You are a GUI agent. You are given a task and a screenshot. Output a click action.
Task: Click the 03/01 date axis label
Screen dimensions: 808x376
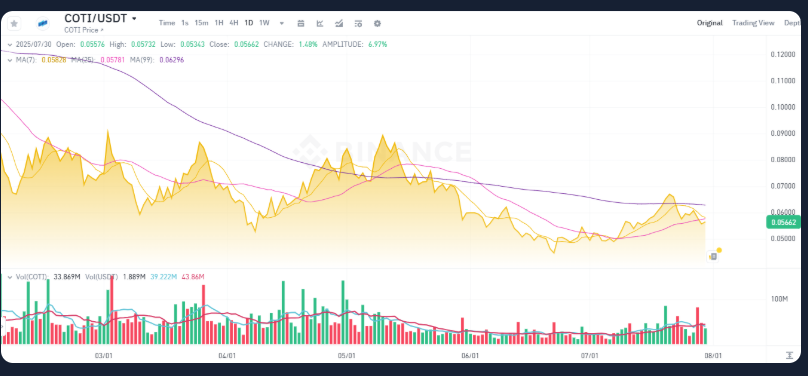tap(104, 356)
